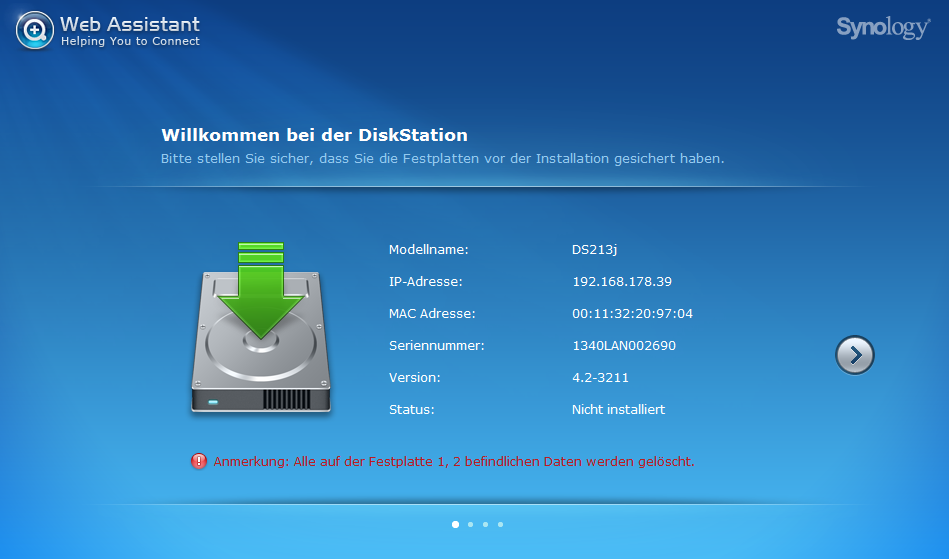
Task: Click the Status label
Action: 412,410
